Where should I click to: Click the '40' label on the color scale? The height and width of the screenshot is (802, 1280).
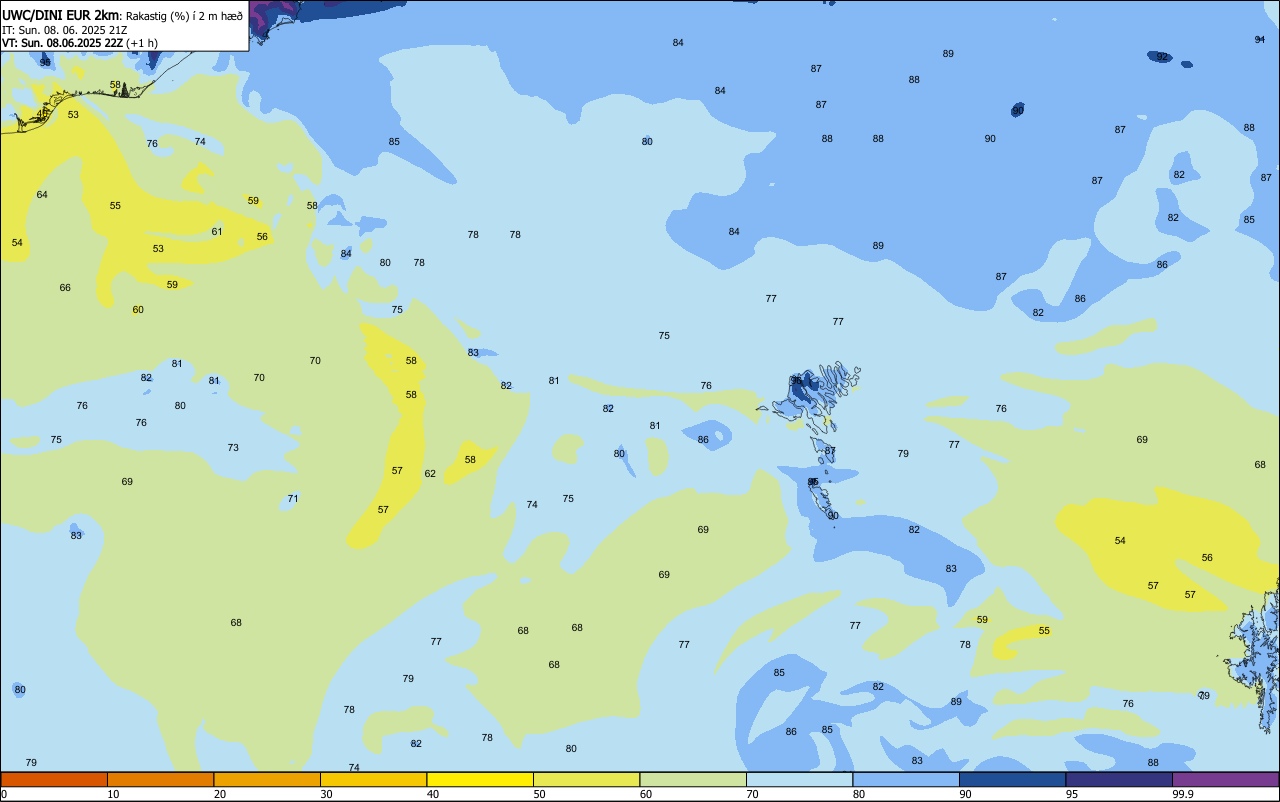click(433, 794)
